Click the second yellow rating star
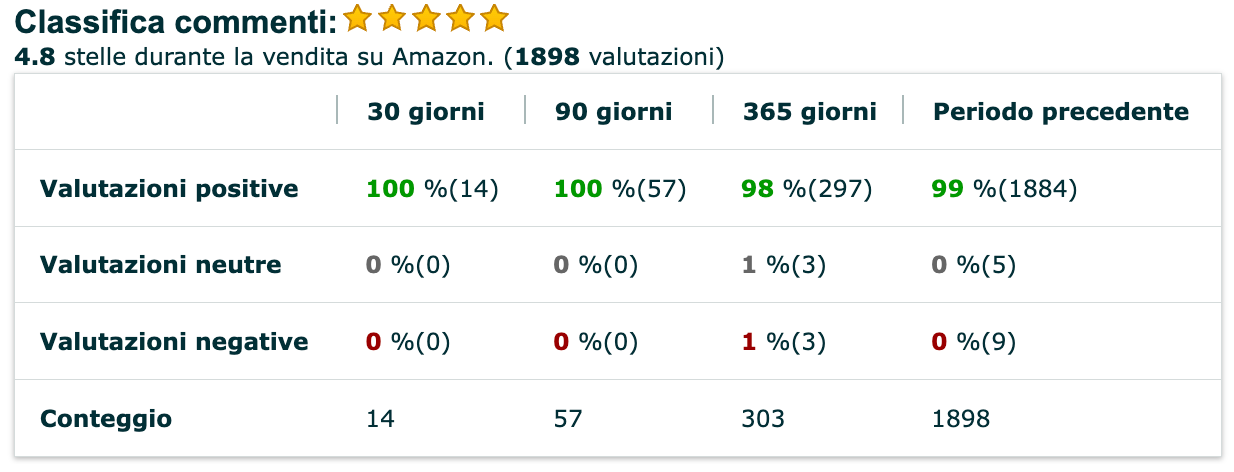This screenshot has width=1234, height=472. click(x=391, y=18)
